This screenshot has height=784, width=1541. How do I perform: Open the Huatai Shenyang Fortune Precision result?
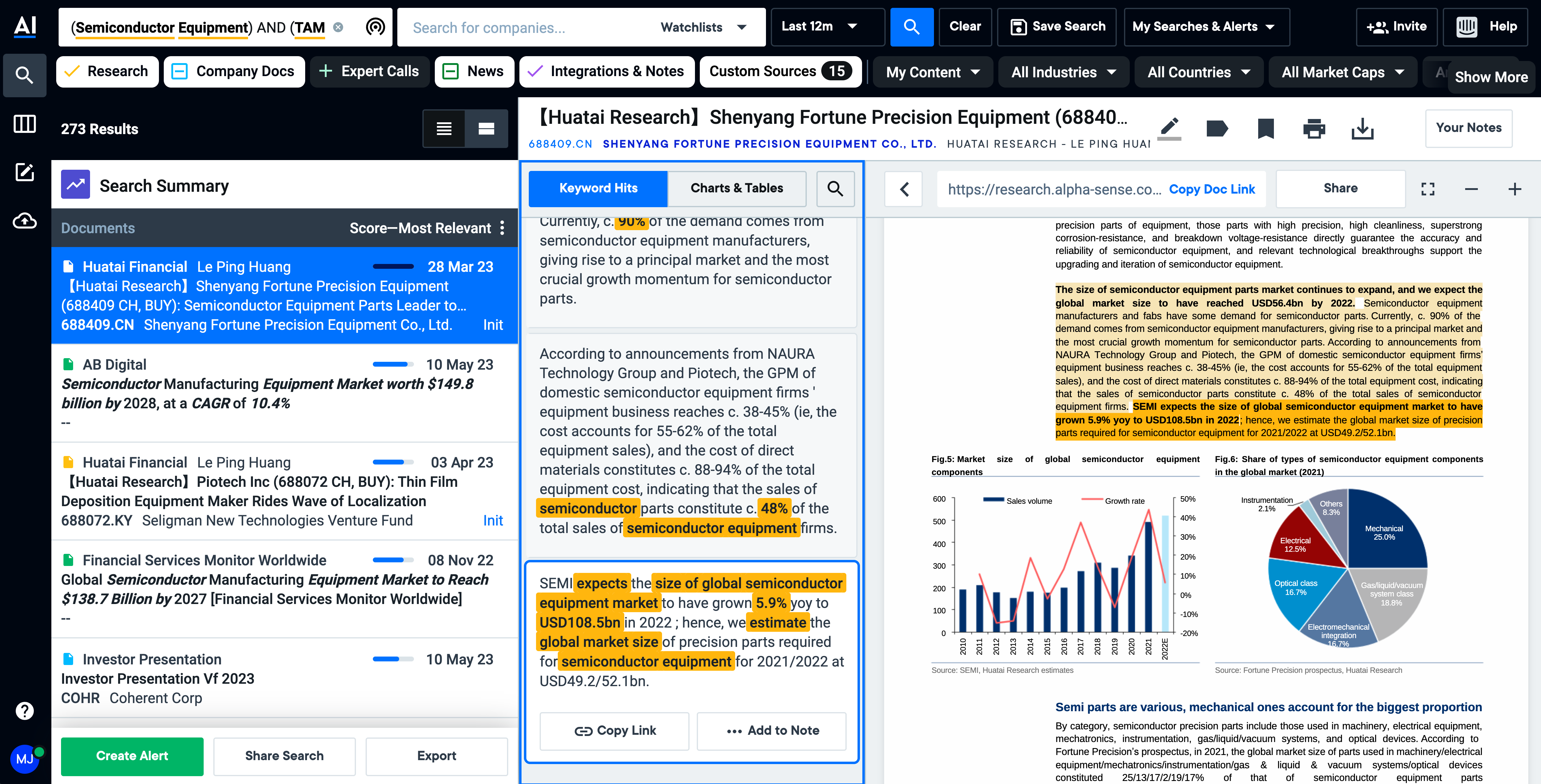285,295
